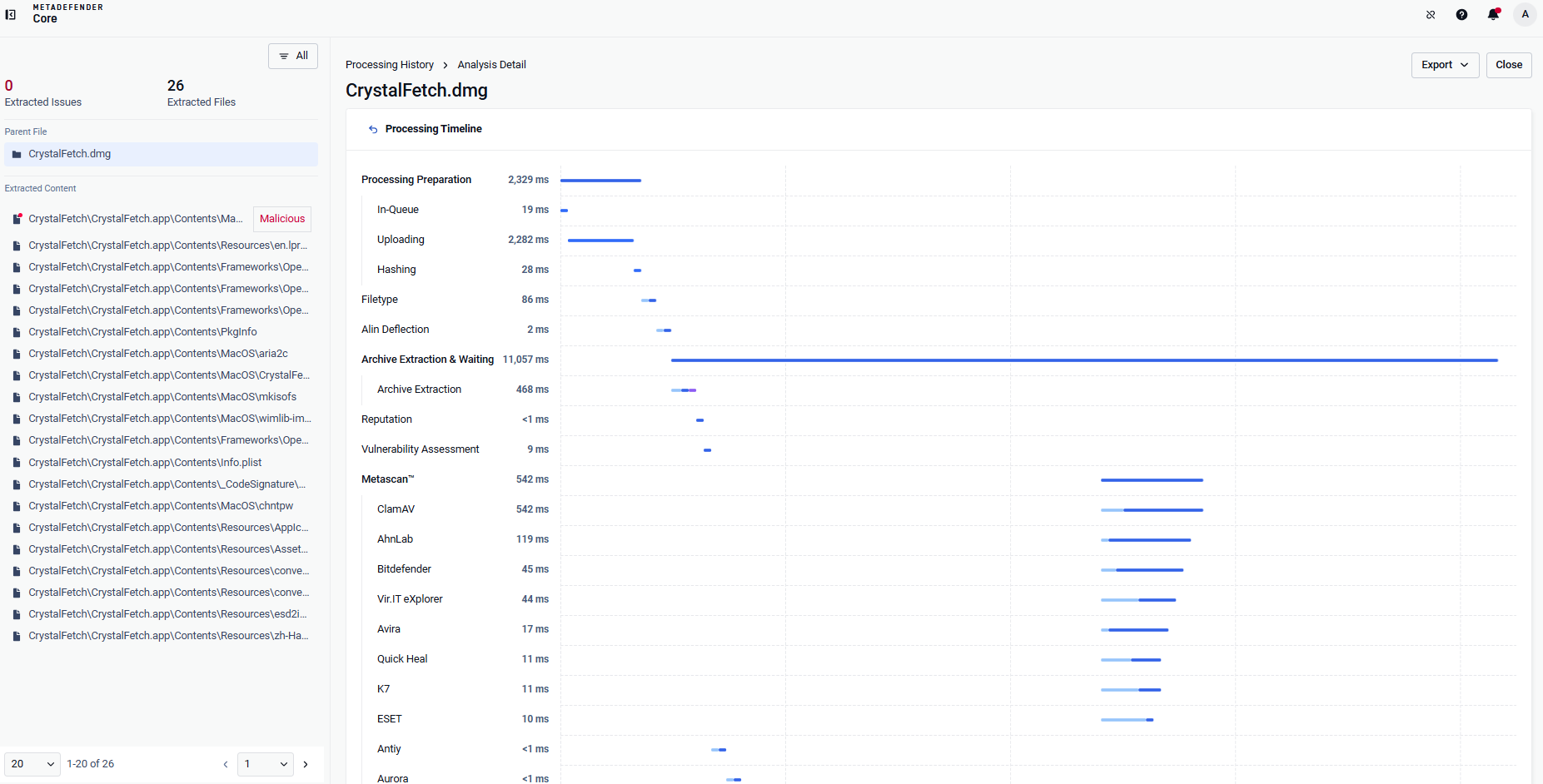
Task: Collapse the sidebar with the top-left panel icon
Action: coord(11,14)
